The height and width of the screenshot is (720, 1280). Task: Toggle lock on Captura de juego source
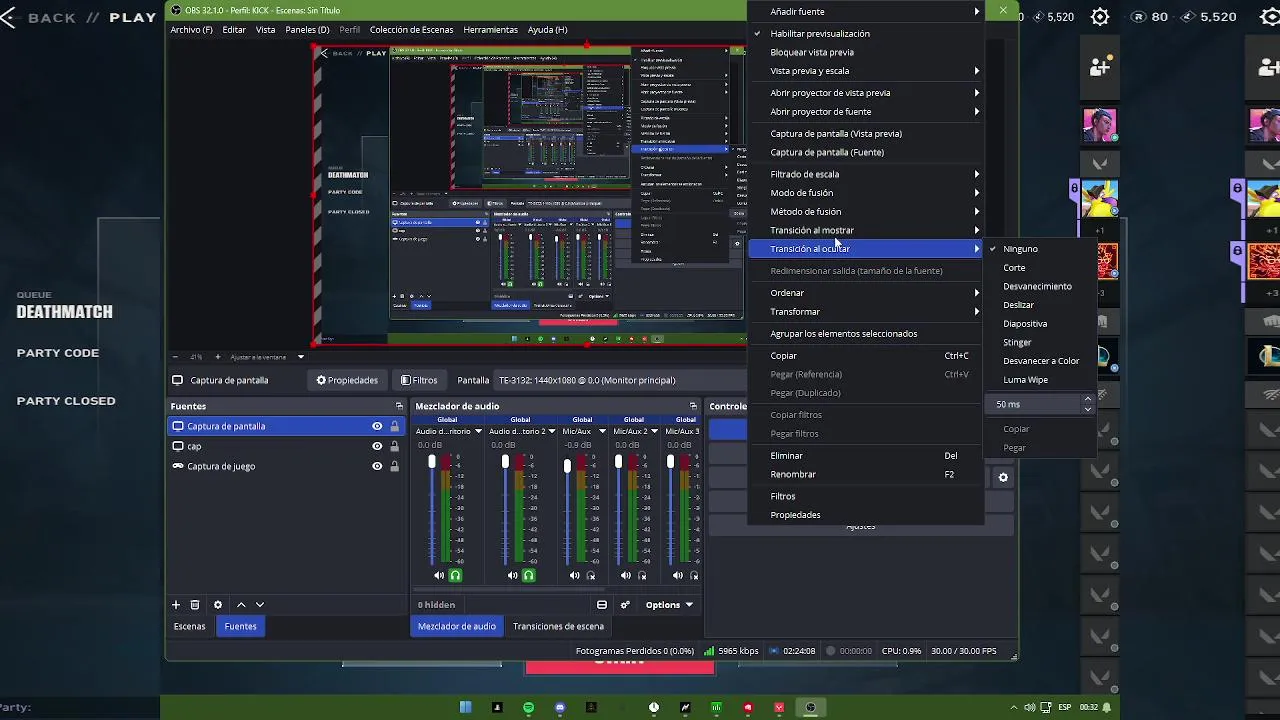pyautogui.click(x=394, y=466)
